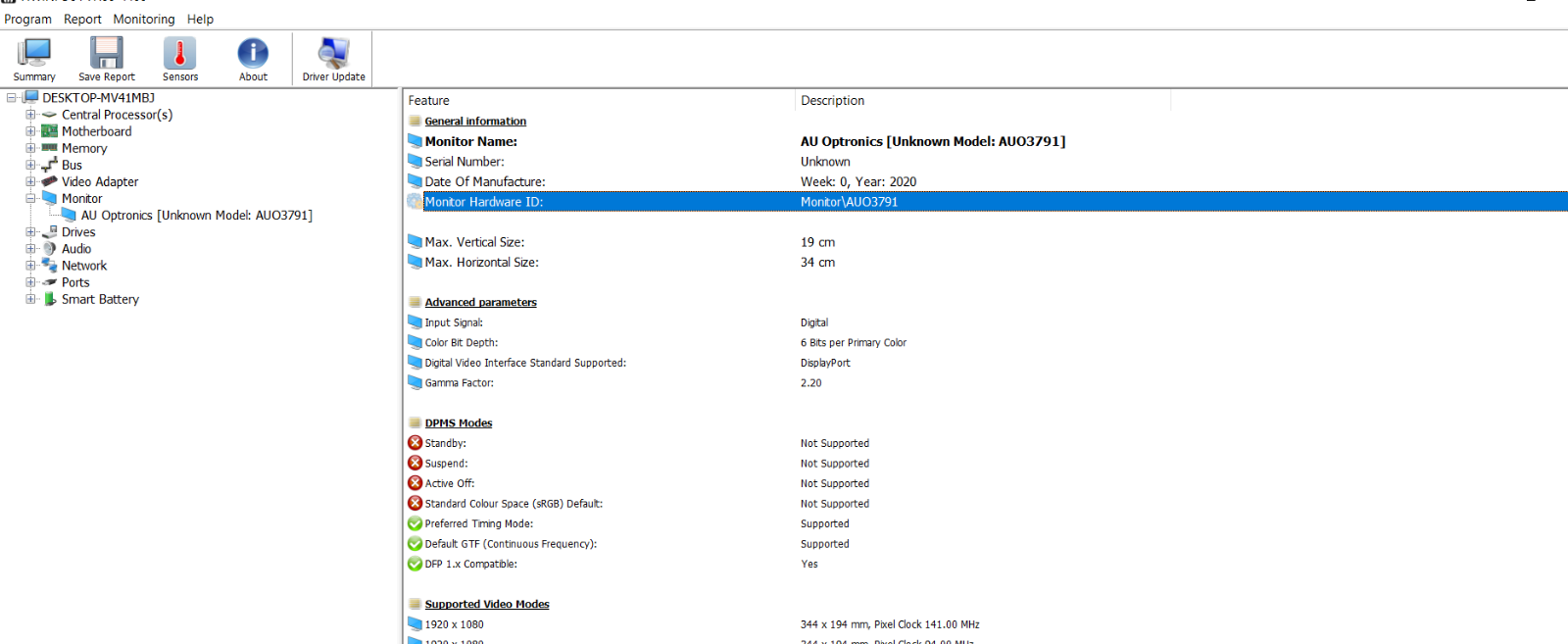Select the Smart Battery tree icon
The image size is (1568, 644).
coord(50,299)
